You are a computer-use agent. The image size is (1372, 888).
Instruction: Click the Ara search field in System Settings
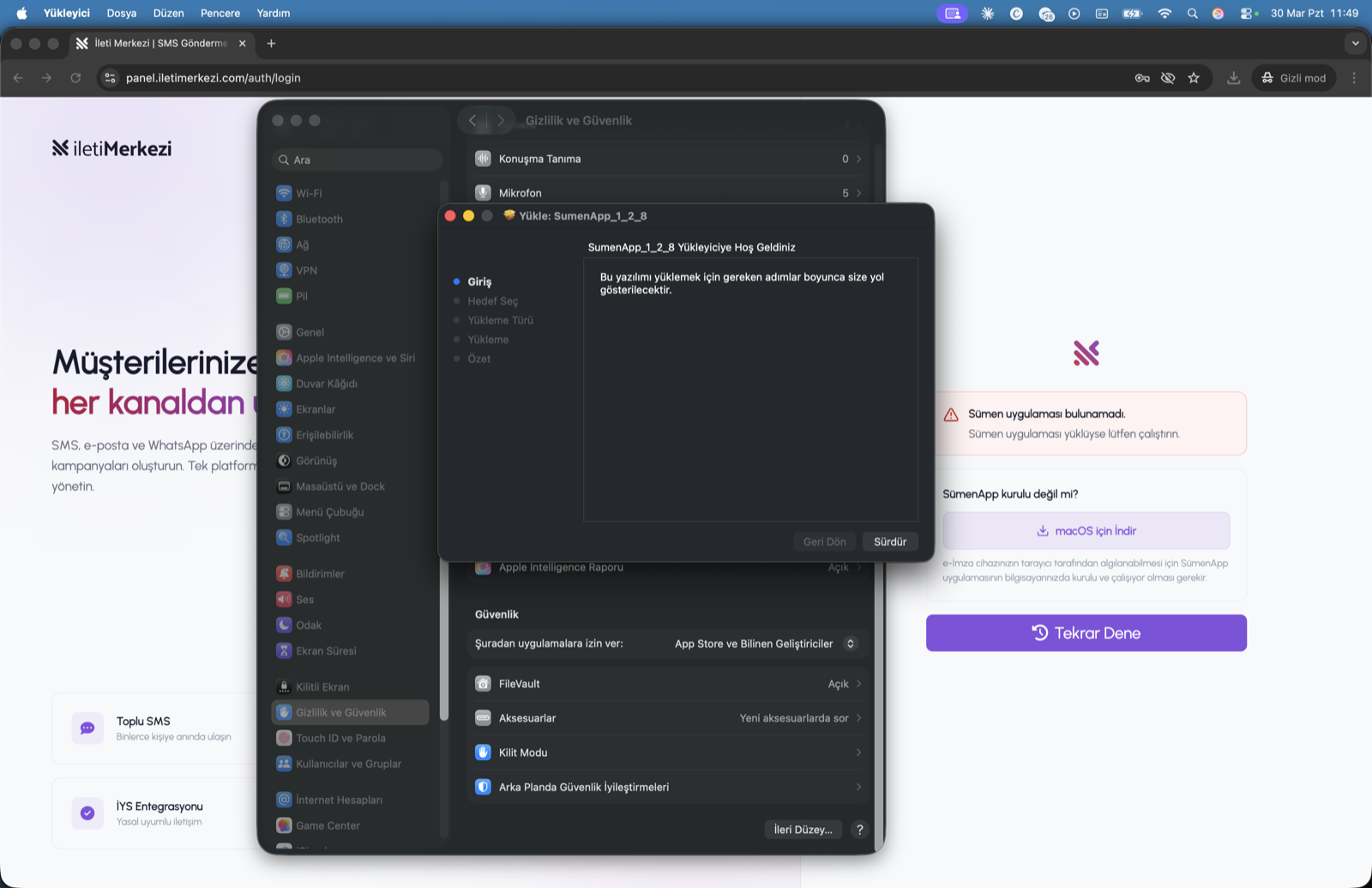[357, 160]
